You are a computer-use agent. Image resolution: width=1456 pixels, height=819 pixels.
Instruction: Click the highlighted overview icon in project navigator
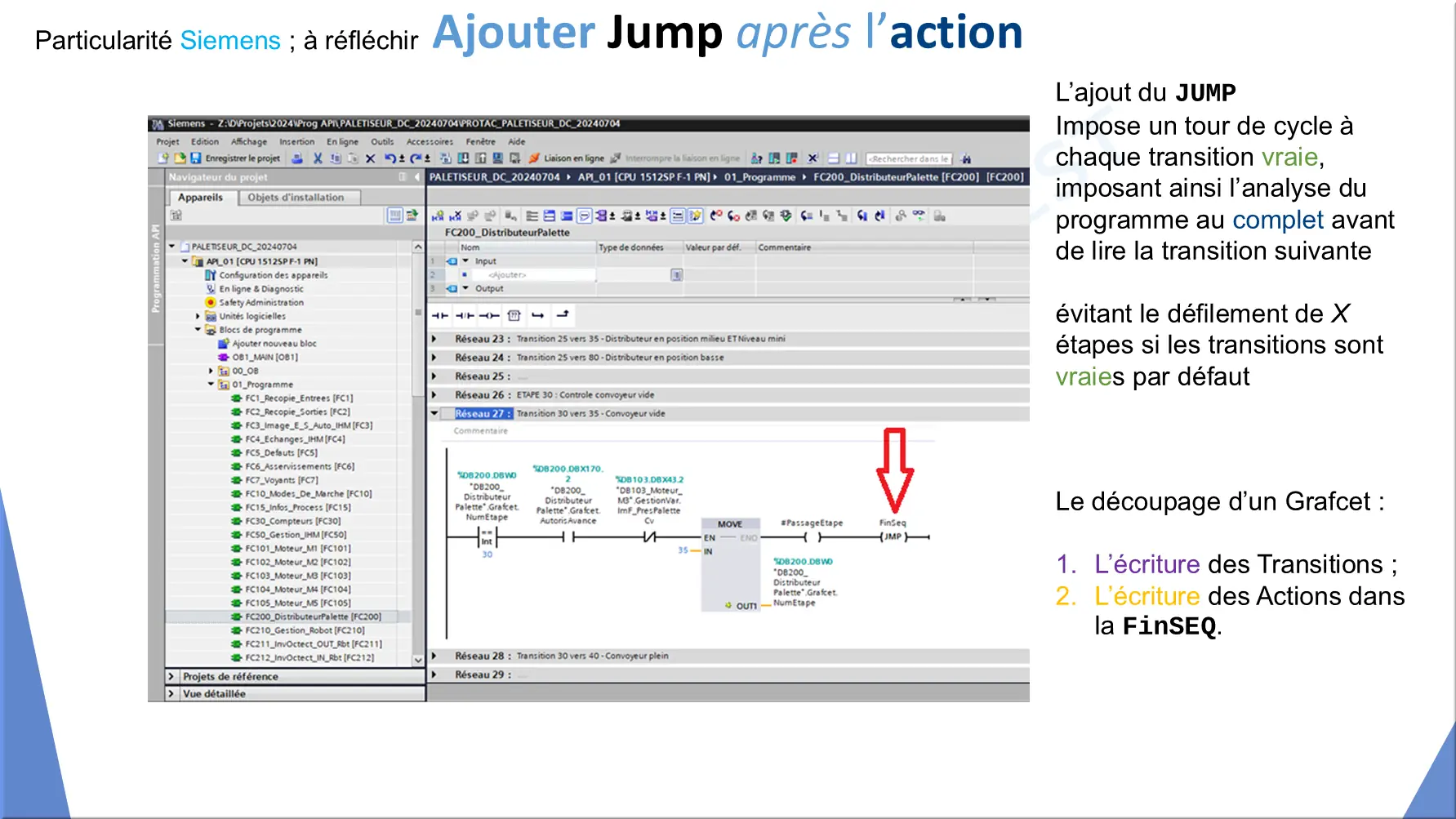point(394,216)
